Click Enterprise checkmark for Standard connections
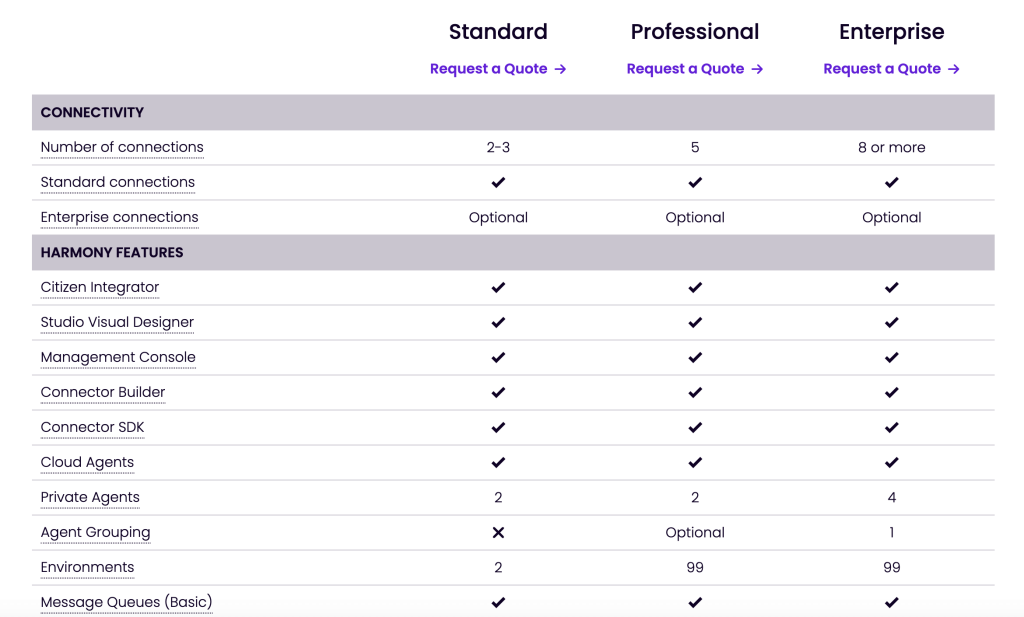This screenshot has width=1024, height=617. [x=891, y=182]
